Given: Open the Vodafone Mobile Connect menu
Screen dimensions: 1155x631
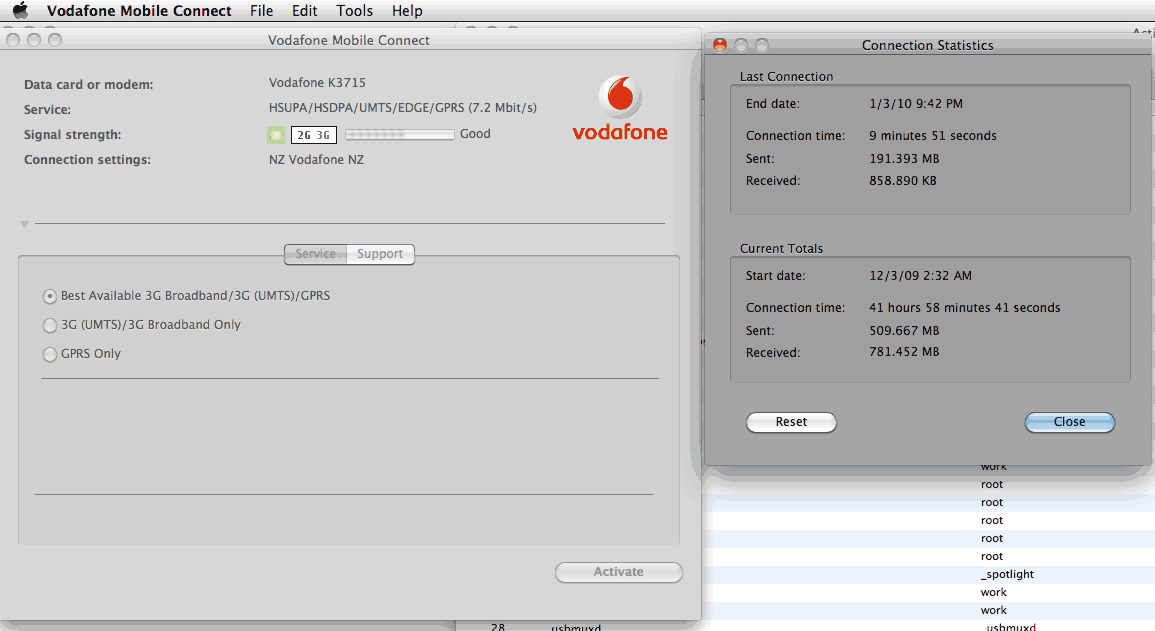Looking at the screenshot, I should pos(139,10).
